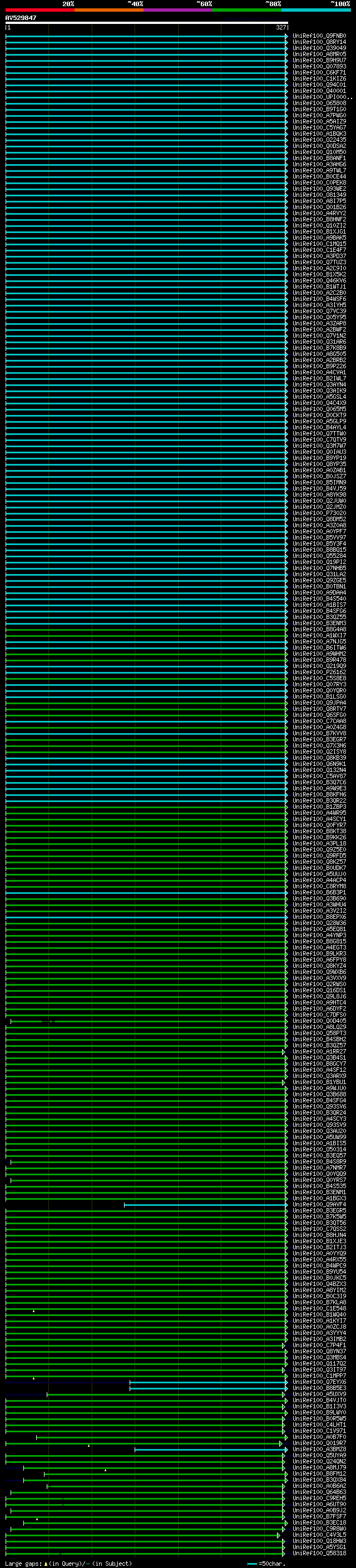Click hit label UniRef100_Q39049

pos(319,48)
